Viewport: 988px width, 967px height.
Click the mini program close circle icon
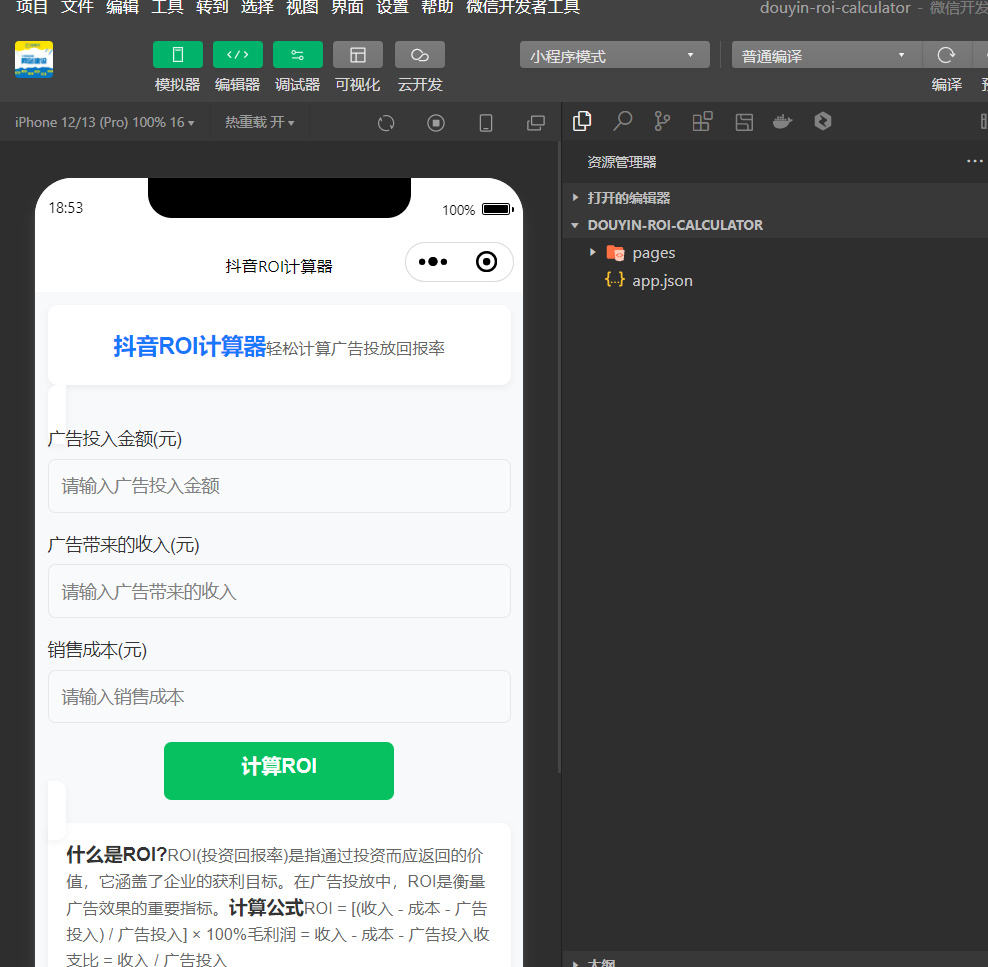486,261
